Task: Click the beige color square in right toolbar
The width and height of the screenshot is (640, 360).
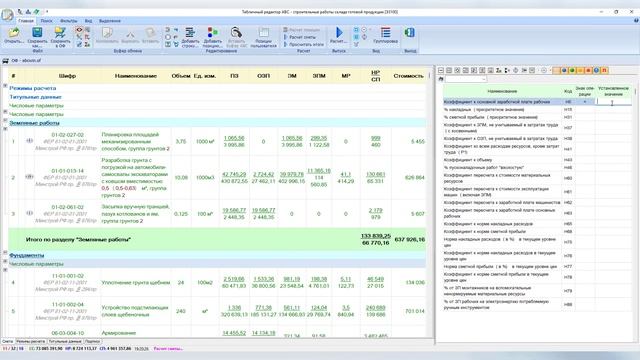Action: click(556, 71)
